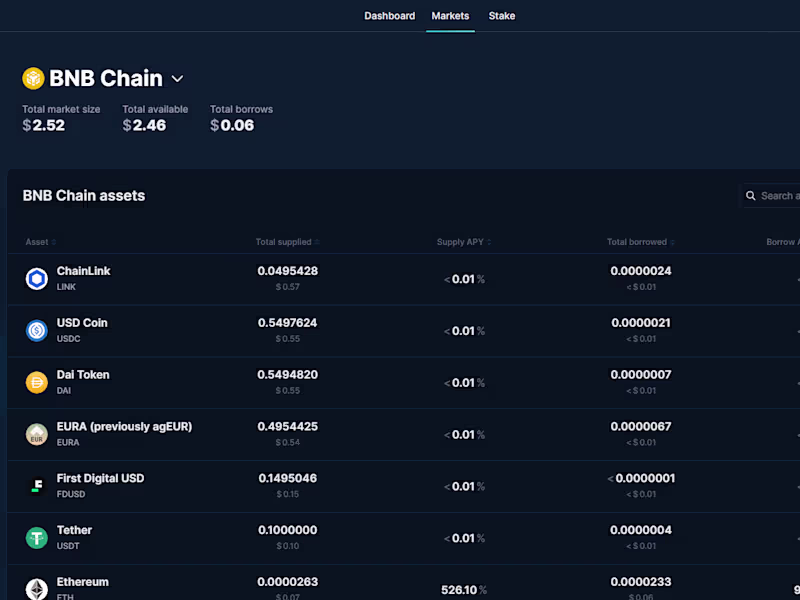Click the Ethereum token icon
The image size is (800, 600).
tap(37, 588)
